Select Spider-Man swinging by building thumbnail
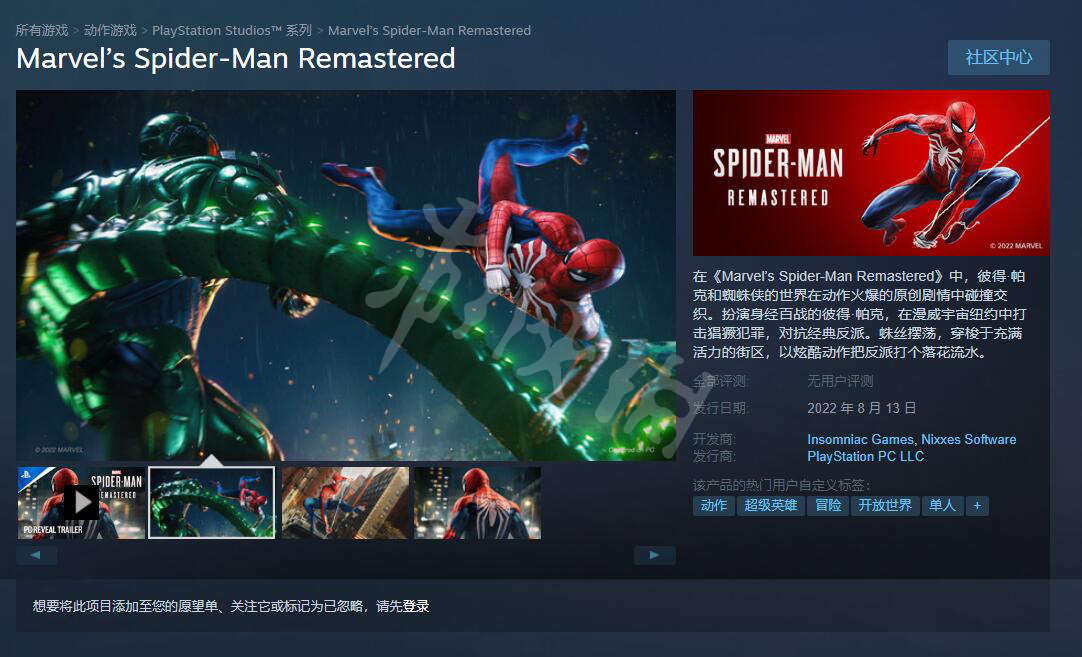 point(345,503)
